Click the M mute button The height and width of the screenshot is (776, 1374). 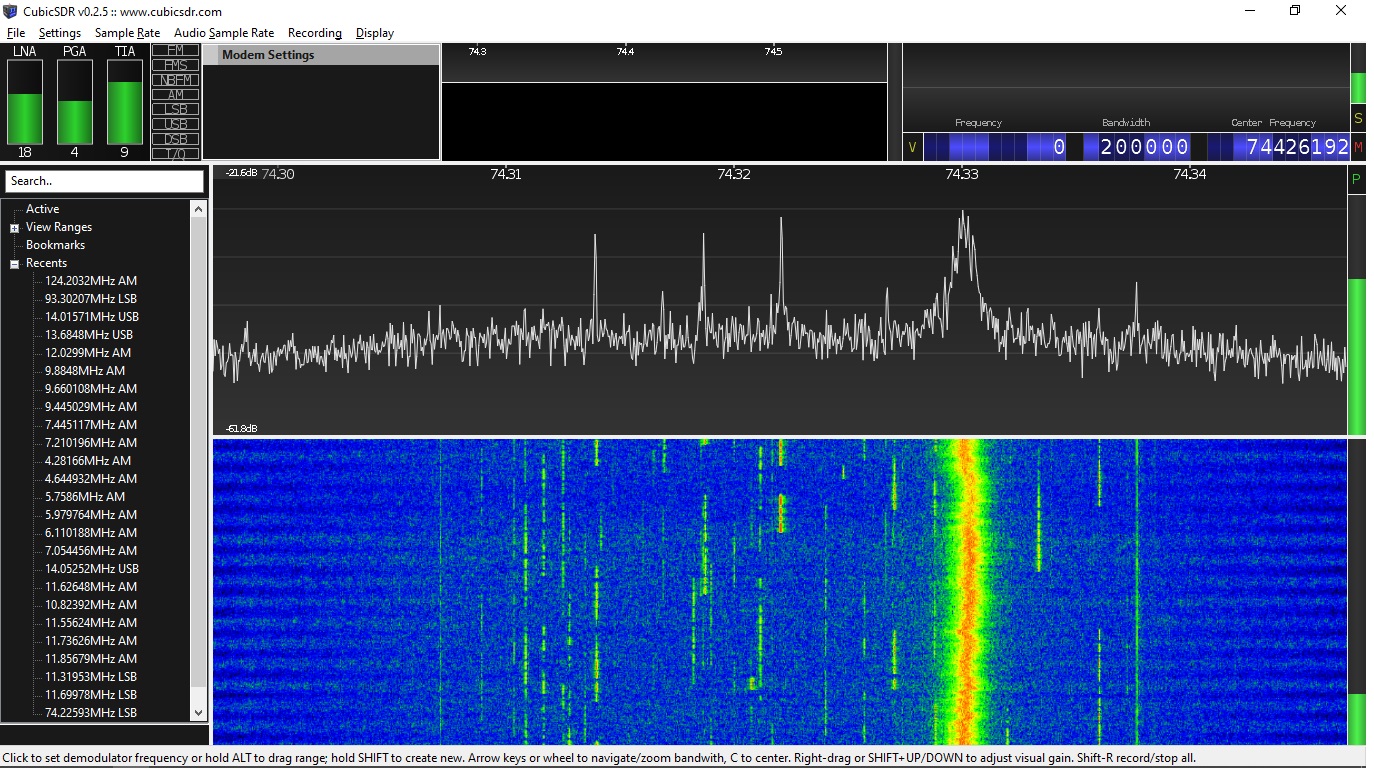(x=1357, y=148)
